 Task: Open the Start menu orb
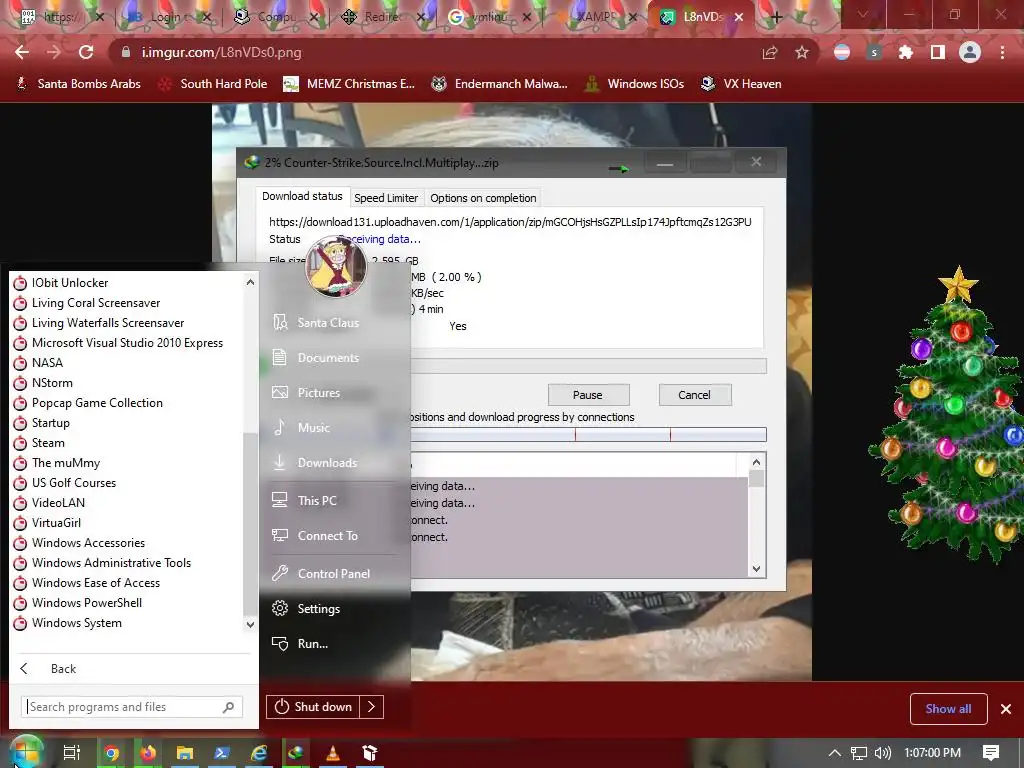(x=25, y=752)
